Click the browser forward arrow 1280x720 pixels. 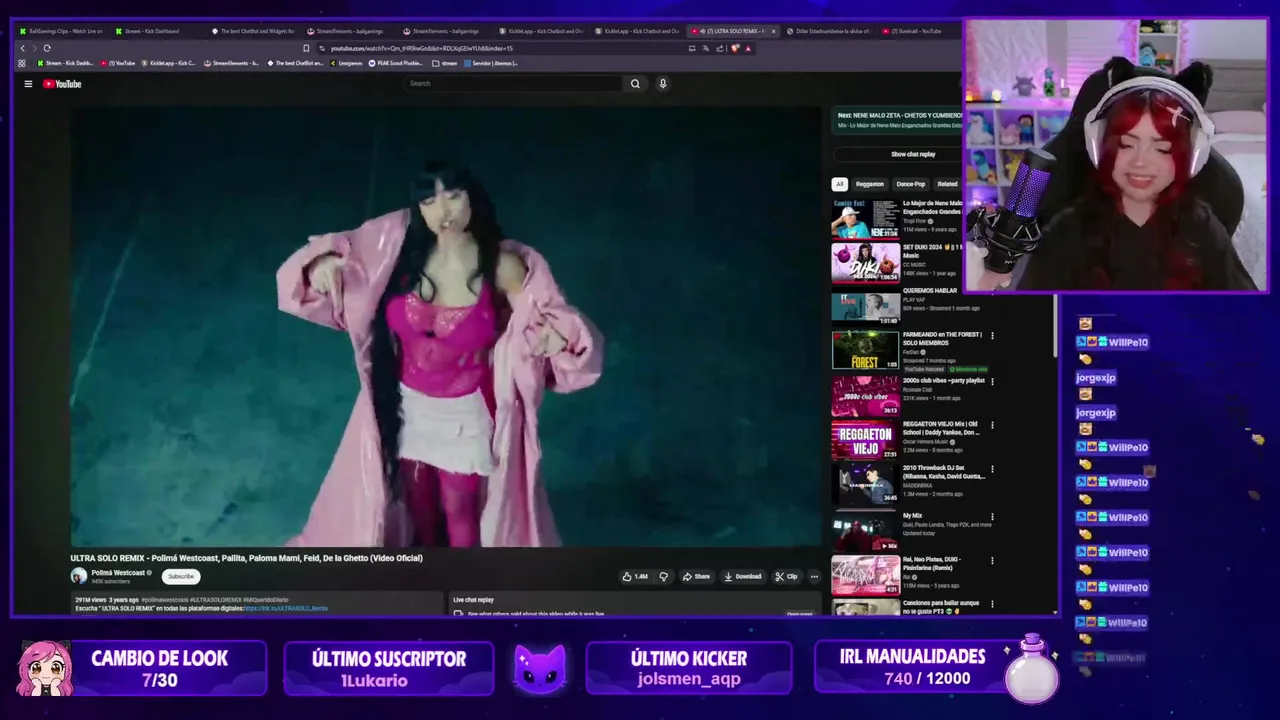tap(34, 48)
